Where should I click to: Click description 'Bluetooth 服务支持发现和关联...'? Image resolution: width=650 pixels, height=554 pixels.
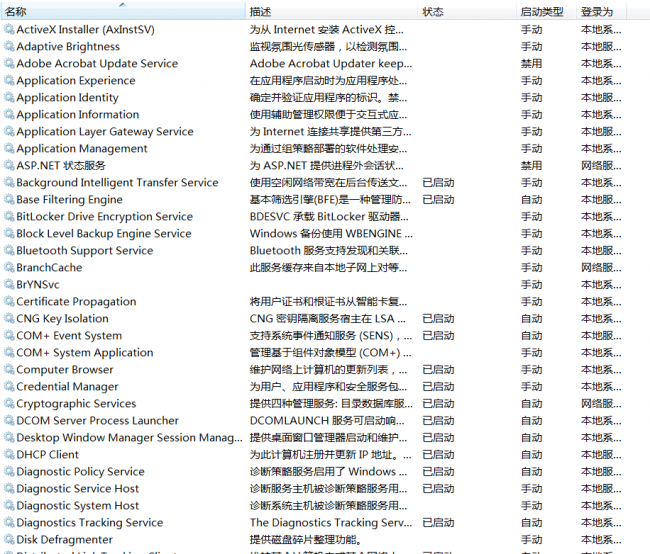tap(329, 250)
